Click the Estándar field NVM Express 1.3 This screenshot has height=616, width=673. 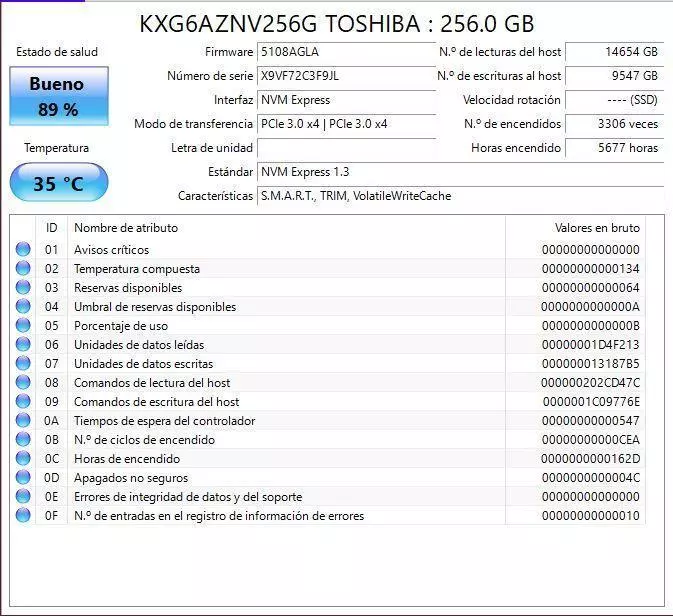(461, 172)
